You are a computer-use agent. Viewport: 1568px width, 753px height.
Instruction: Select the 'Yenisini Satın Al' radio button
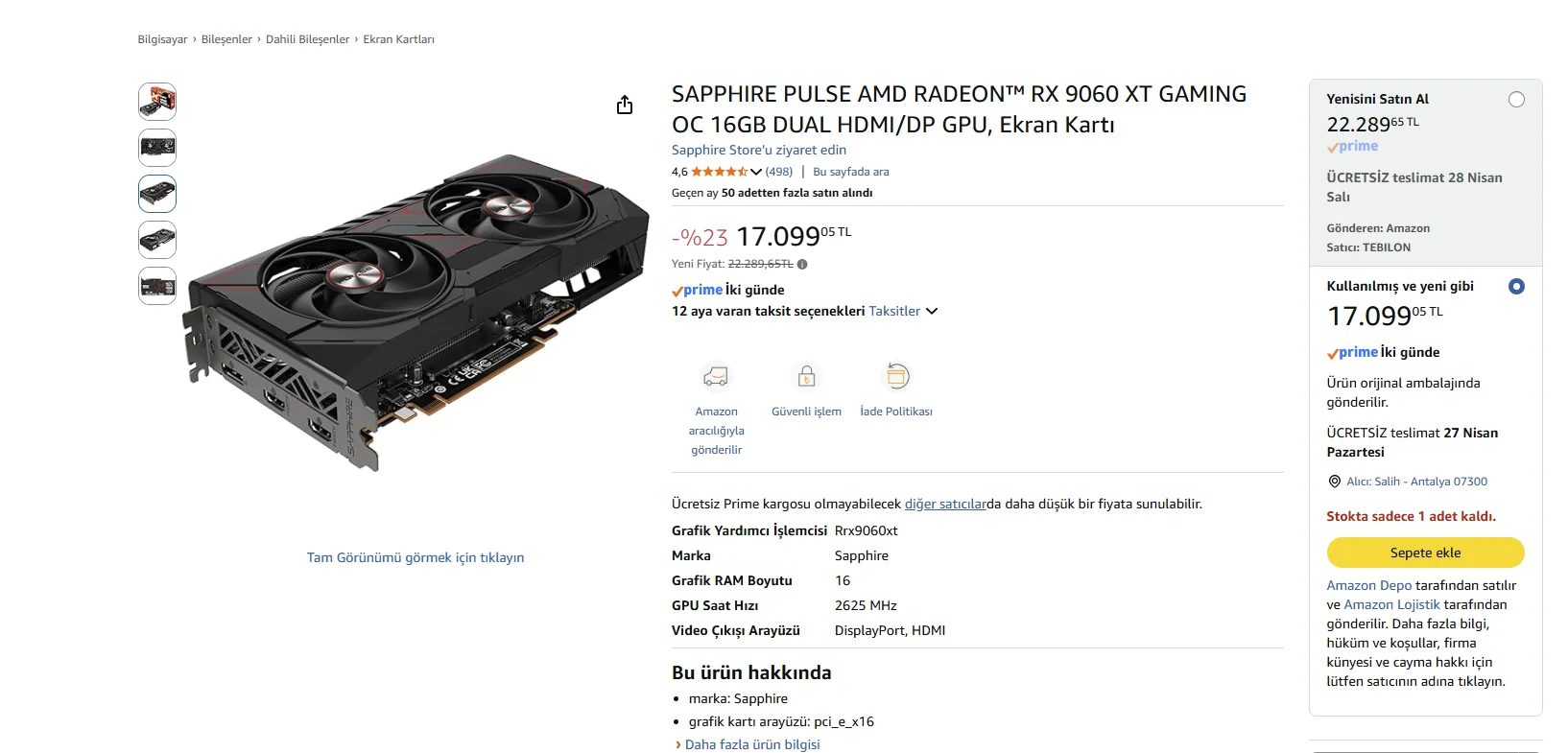point(1516,100)
